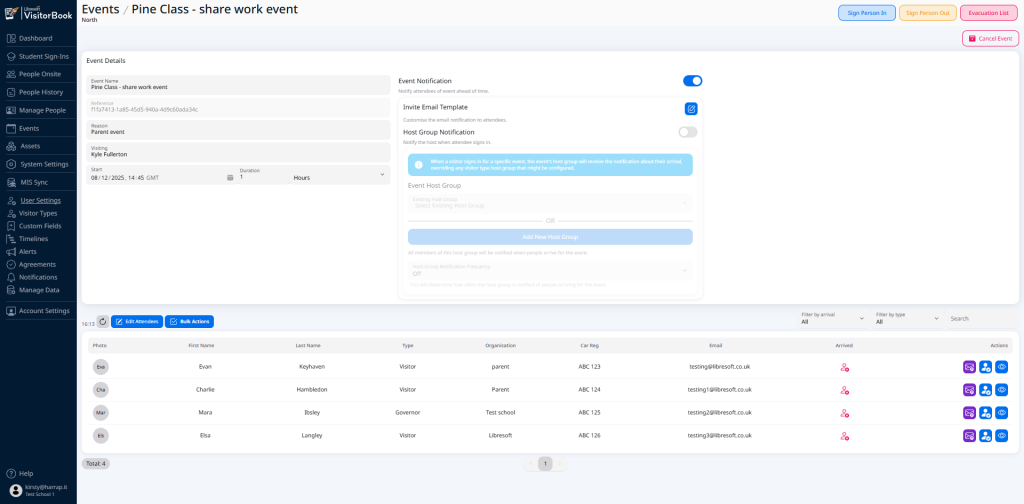Click the Bulk Actions button
1024x504 pixels.
(189, 321)
